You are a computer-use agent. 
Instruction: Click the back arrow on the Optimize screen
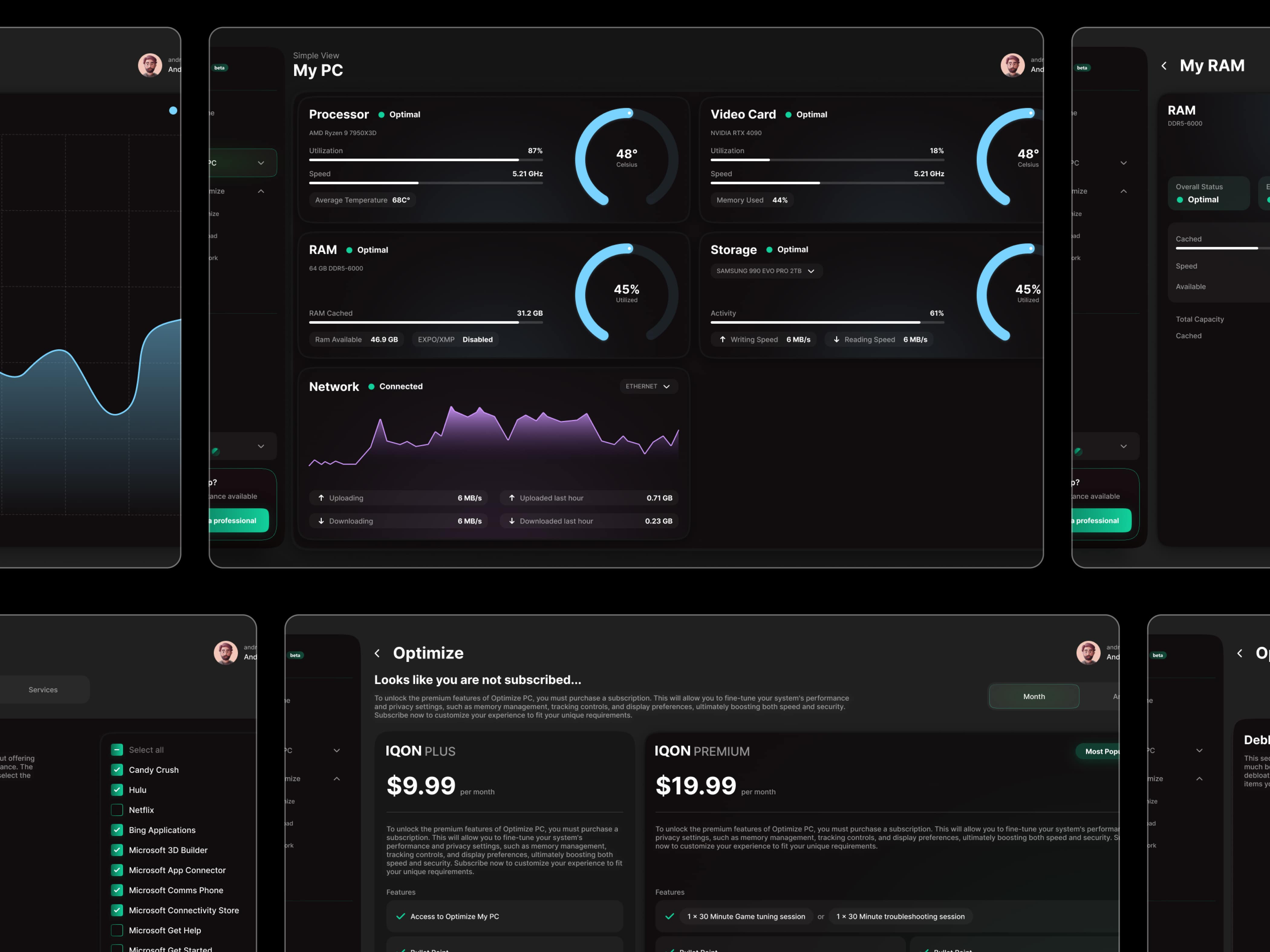click(377, 653)
